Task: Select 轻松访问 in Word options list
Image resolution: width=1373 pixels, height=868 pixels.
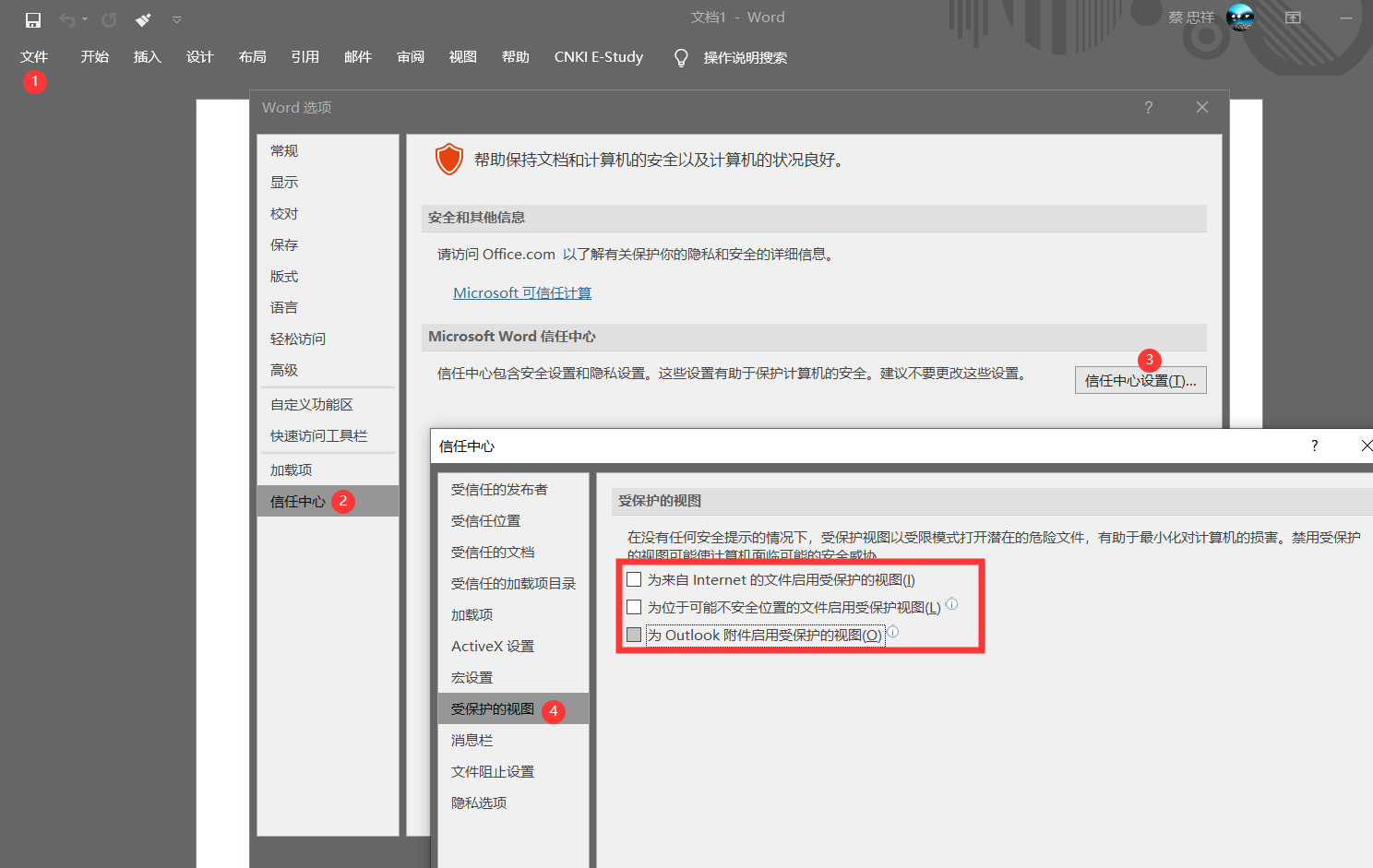Action: tap(328, 339)
